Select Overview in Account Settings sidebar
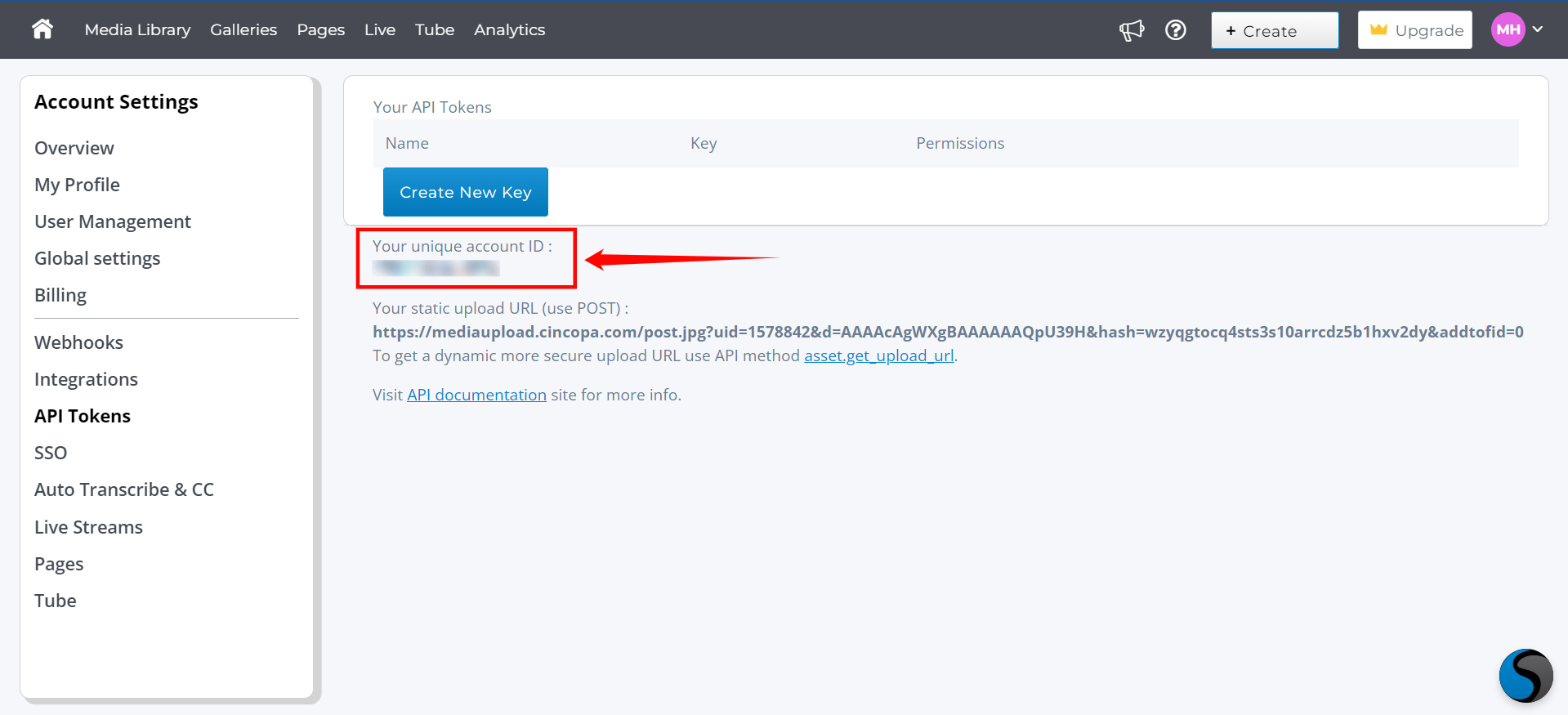The image size is (1568, 715). tap(74, 148)
